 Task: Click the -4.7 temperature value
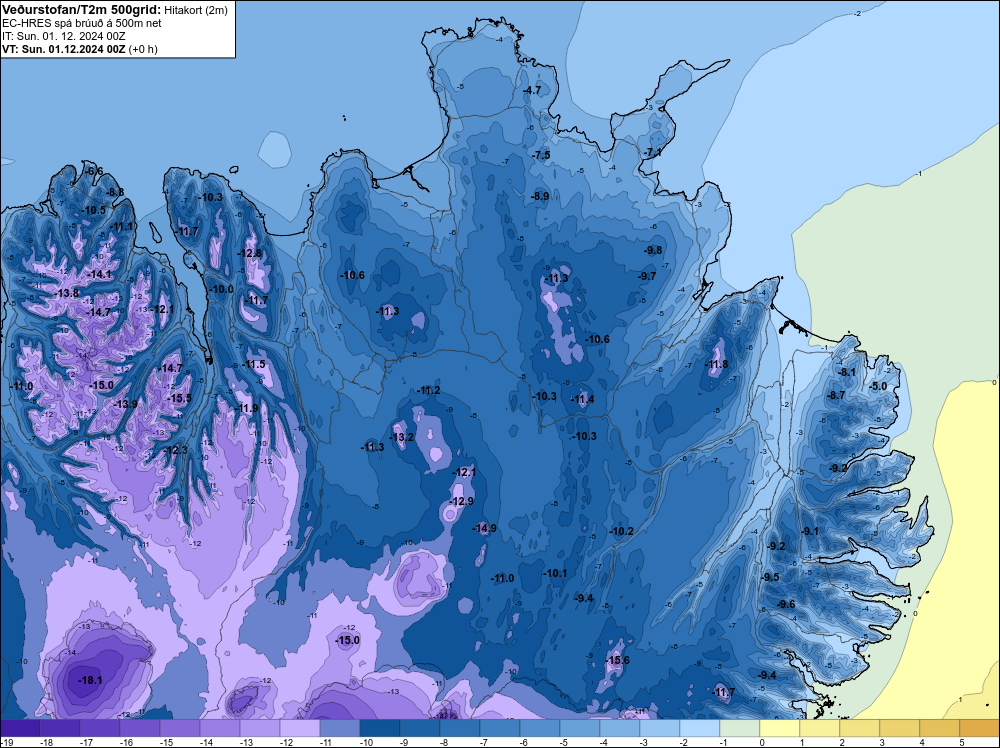(532, 91)
